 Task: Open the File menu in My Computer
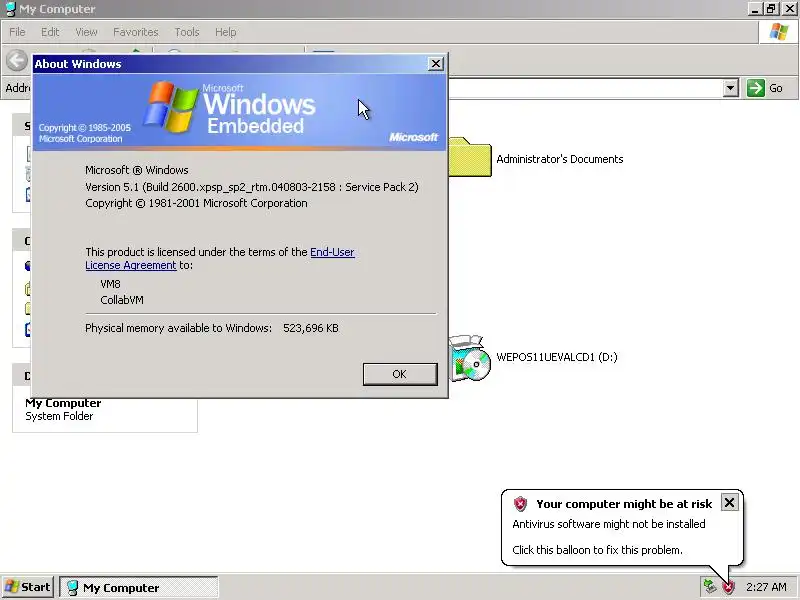click(17, 32)
